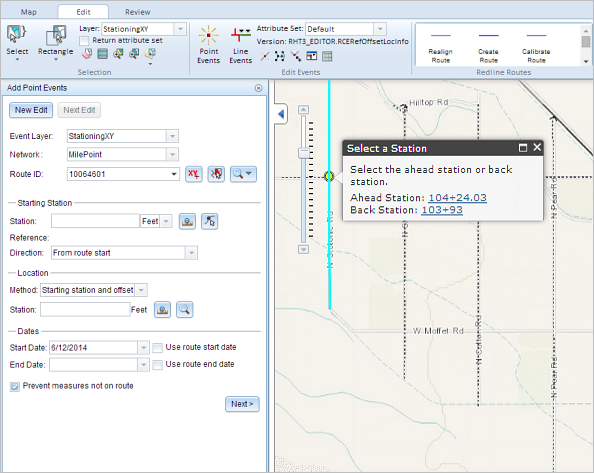Click the map zoom slider handle
This screenshot has width=594, height=473.
pos(303,153)
